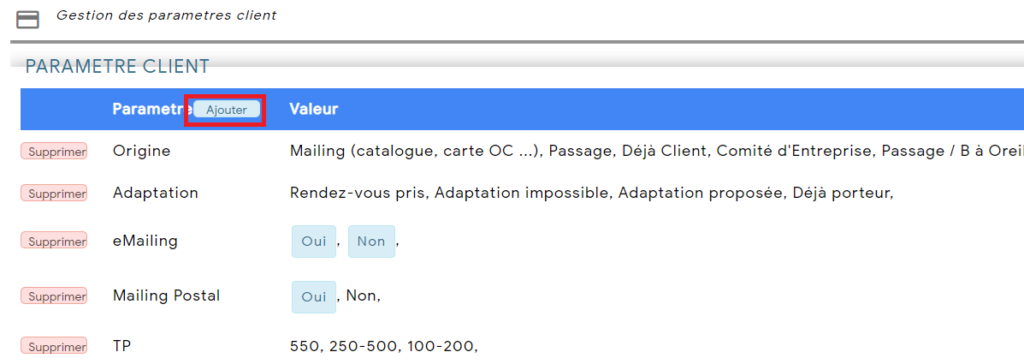Click the Origine parameter name

coord(141,151)
